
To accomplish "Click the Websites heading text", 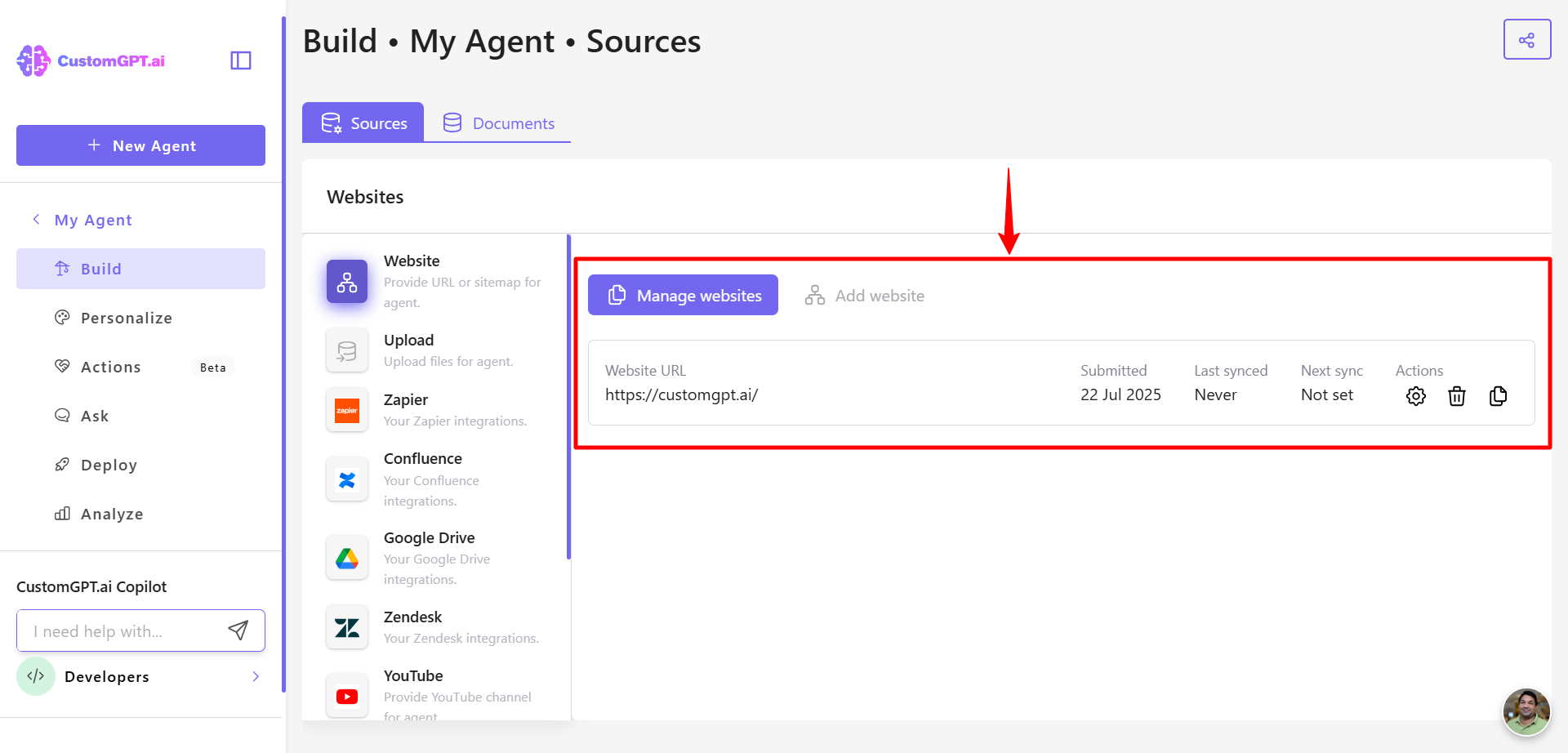I will (x=365, y=197).
